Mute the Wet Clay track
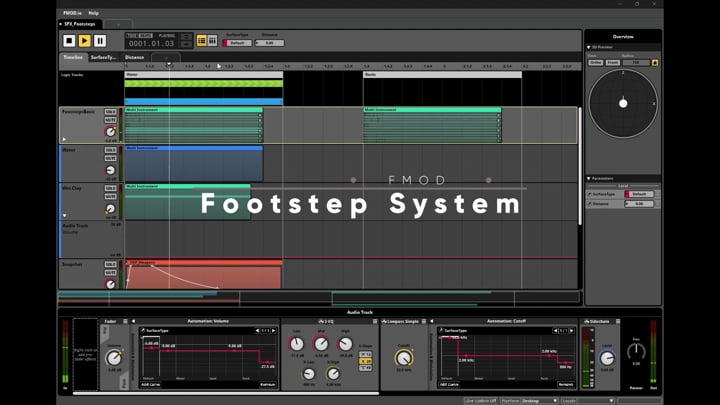This screenshot has height=405, width=720. point(110,197)
